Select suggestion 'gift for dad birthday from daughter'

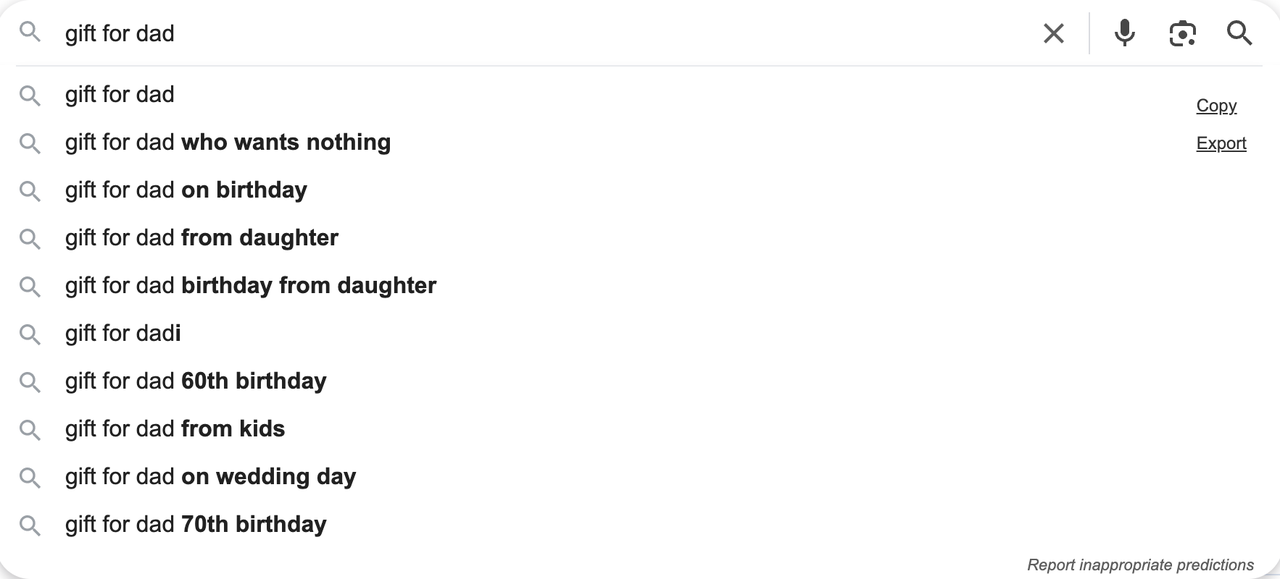pos(250,285)
